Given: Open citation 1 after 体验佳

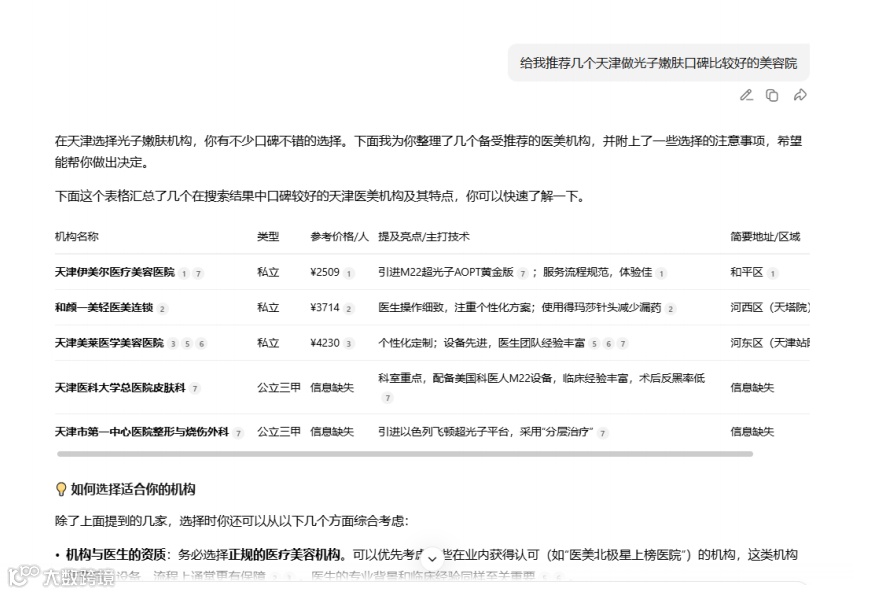Looking at the screenshot, I should point(661,274).
